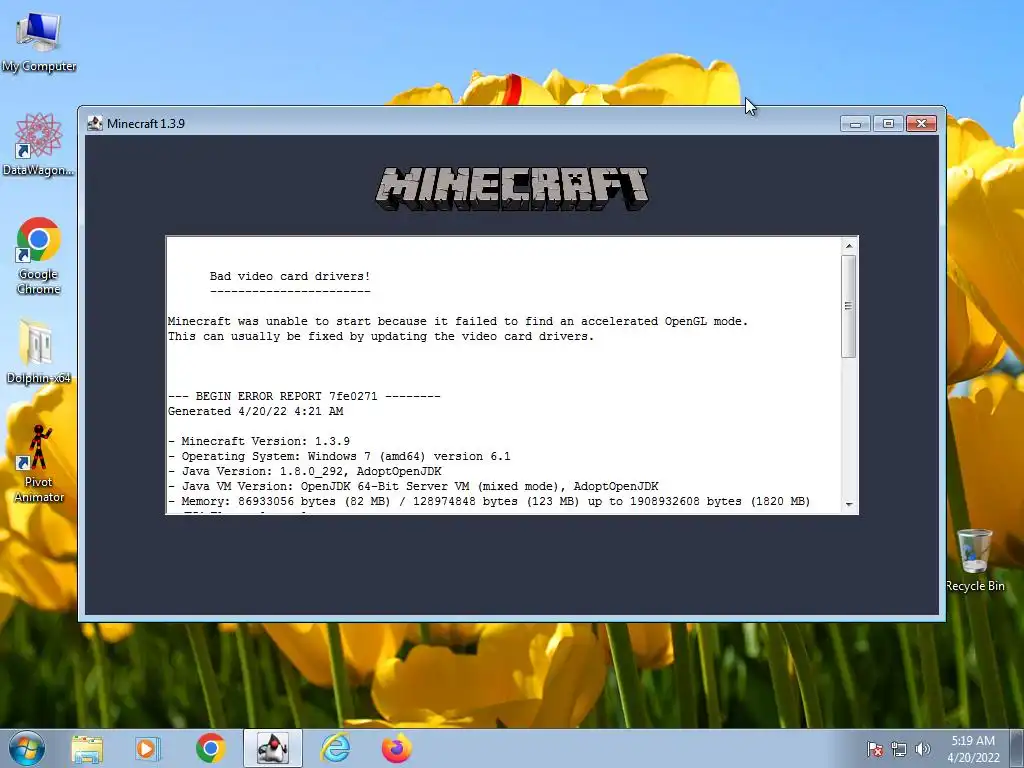This screenshot has height=768, width=1024.
Task: Click the Java Minecraft taskbar button
Action: click(273, 748)
